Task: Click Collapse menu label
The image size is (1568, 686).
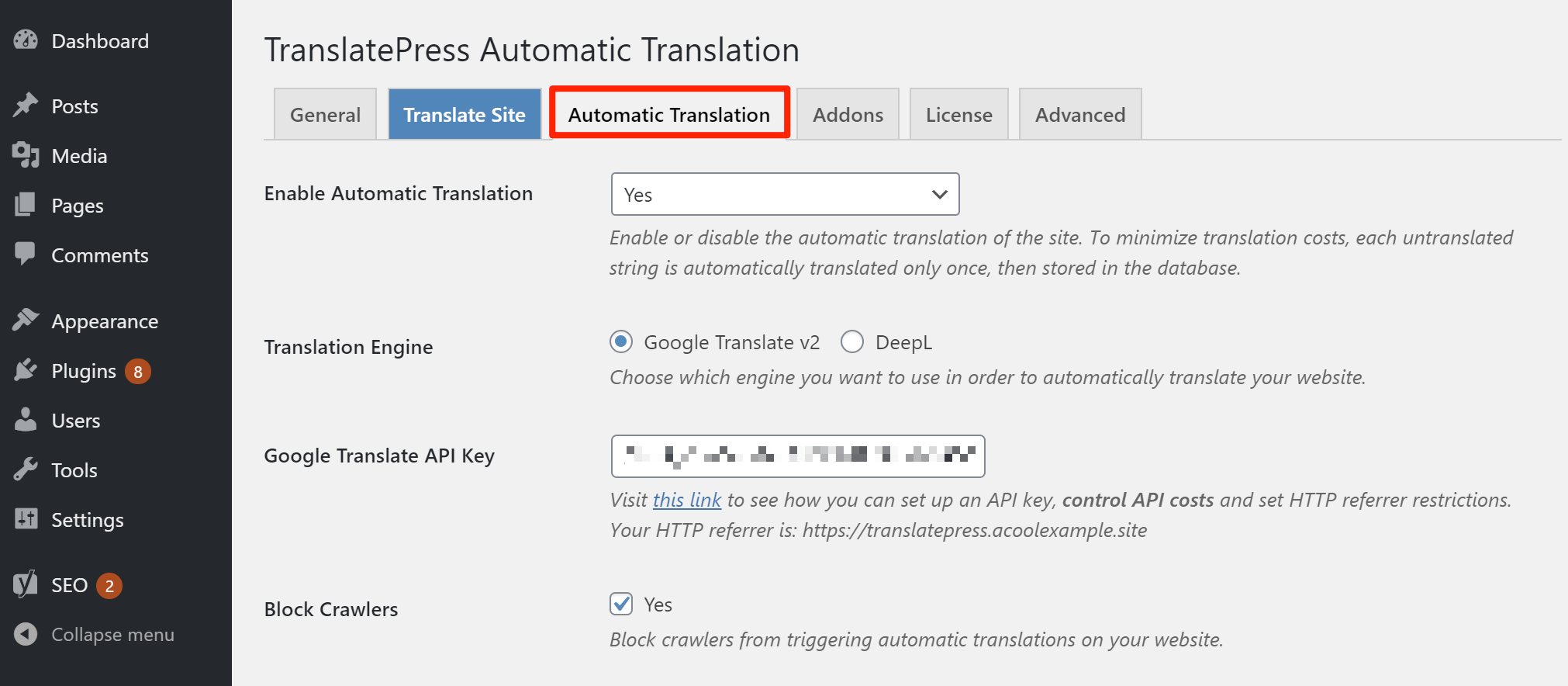Action: (x=112, y=634)
